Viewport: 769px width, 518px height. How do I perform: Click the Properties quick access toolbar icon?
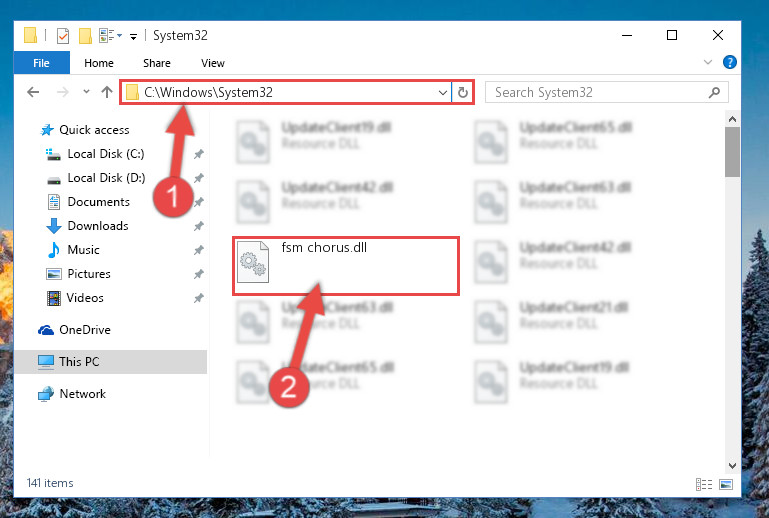tap(63, 36)
